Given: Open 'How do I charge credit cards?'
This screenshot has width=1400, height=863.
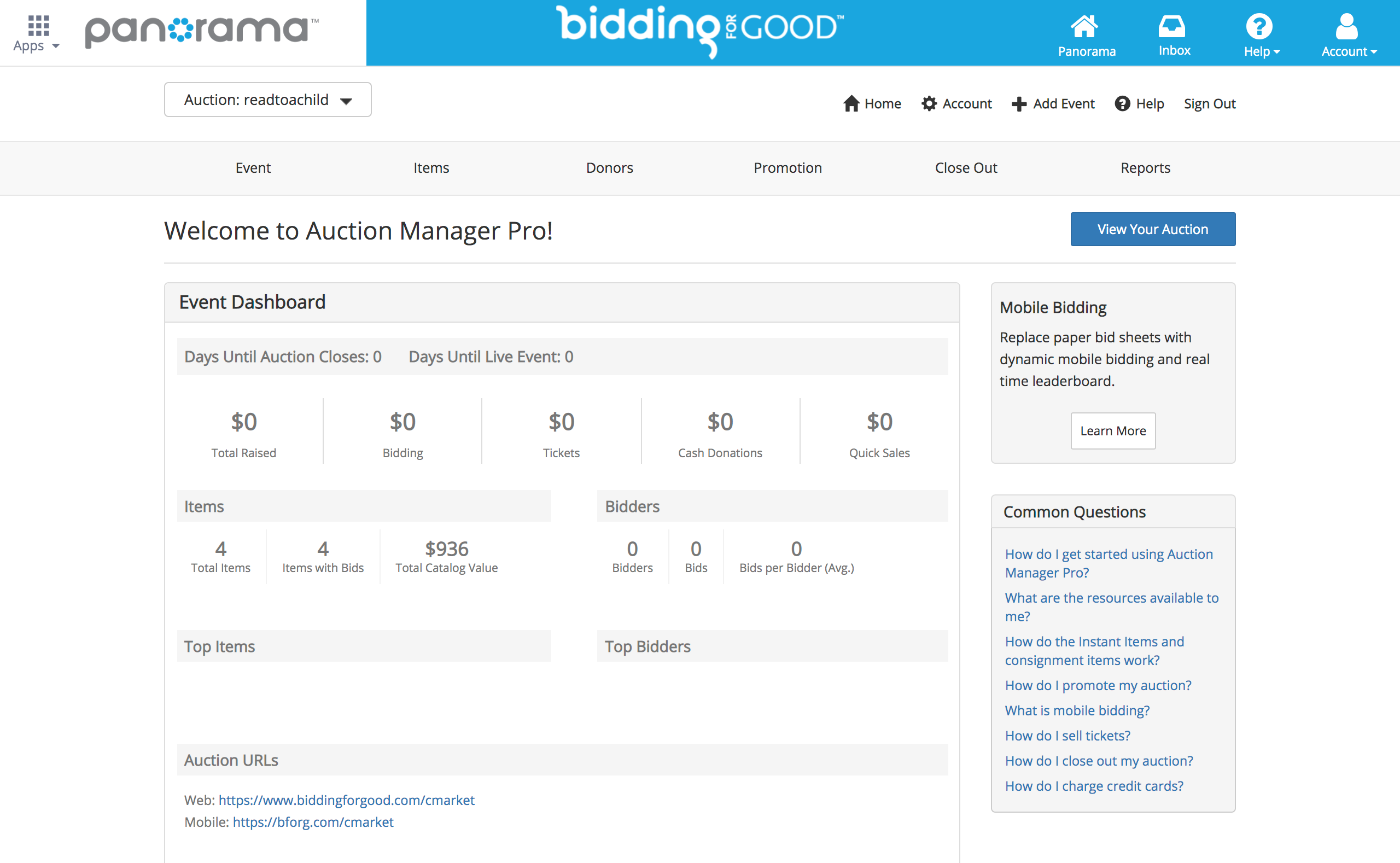Looking at the screenshot, I should tap(1094, 785).
